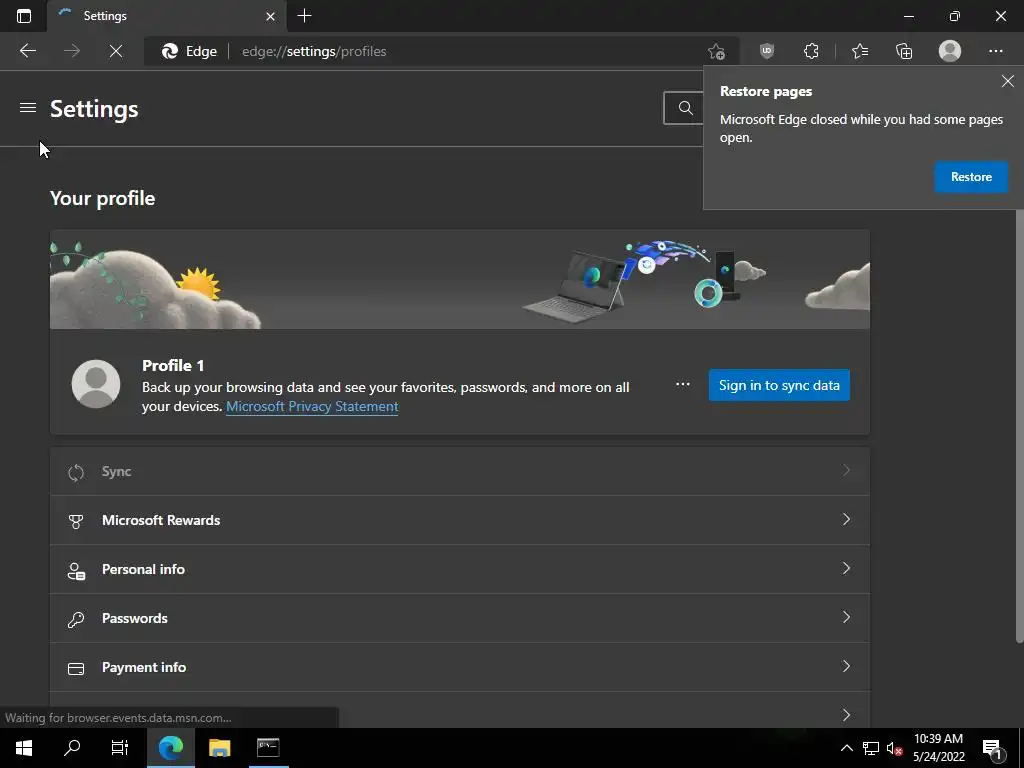This screenshot has height=768, width=1024.
Task: Open Settings and more ellipsis menu
Action: pos(995,51)
